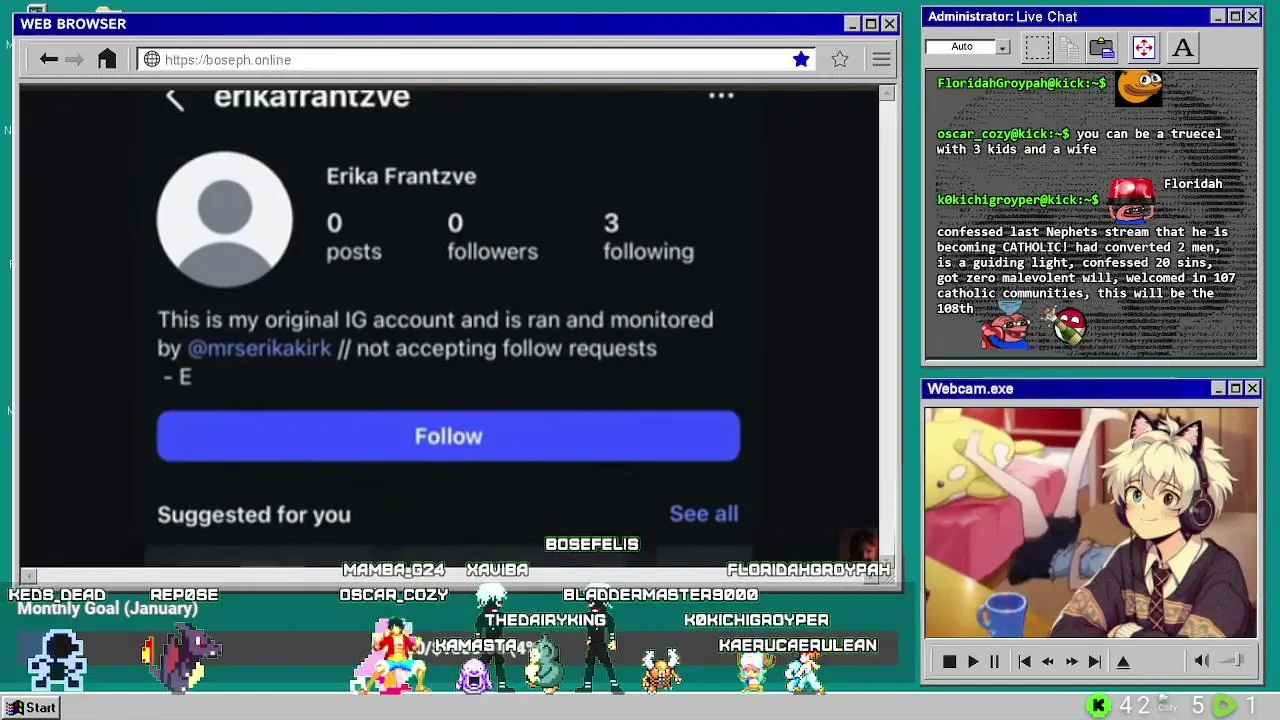
Task: Click the paste clipboard icon in Live Chat
Action: coord(1102,47)
